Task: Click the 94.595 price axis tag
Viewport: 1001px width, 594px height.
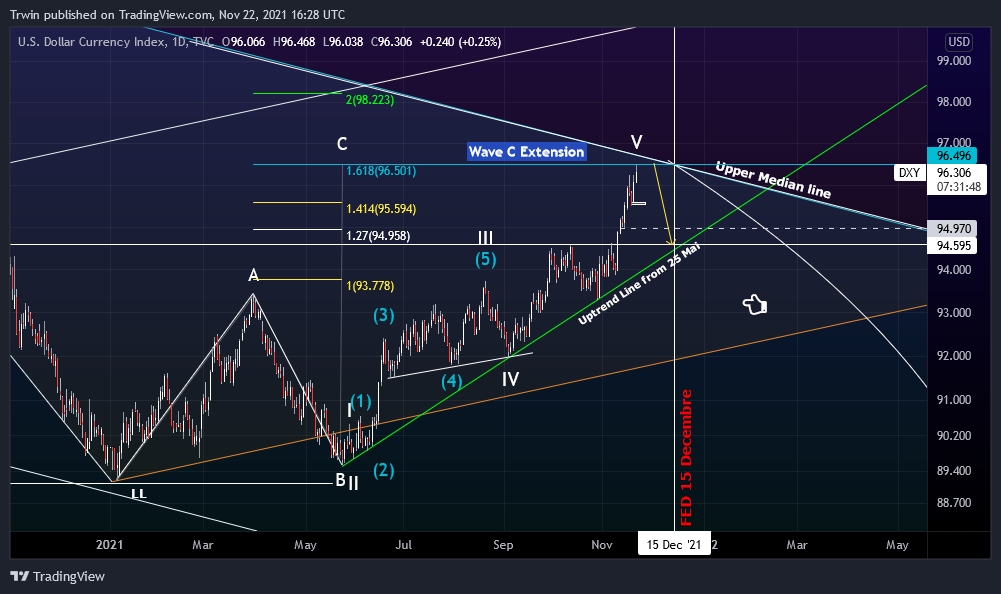Action: pos(954,246)
